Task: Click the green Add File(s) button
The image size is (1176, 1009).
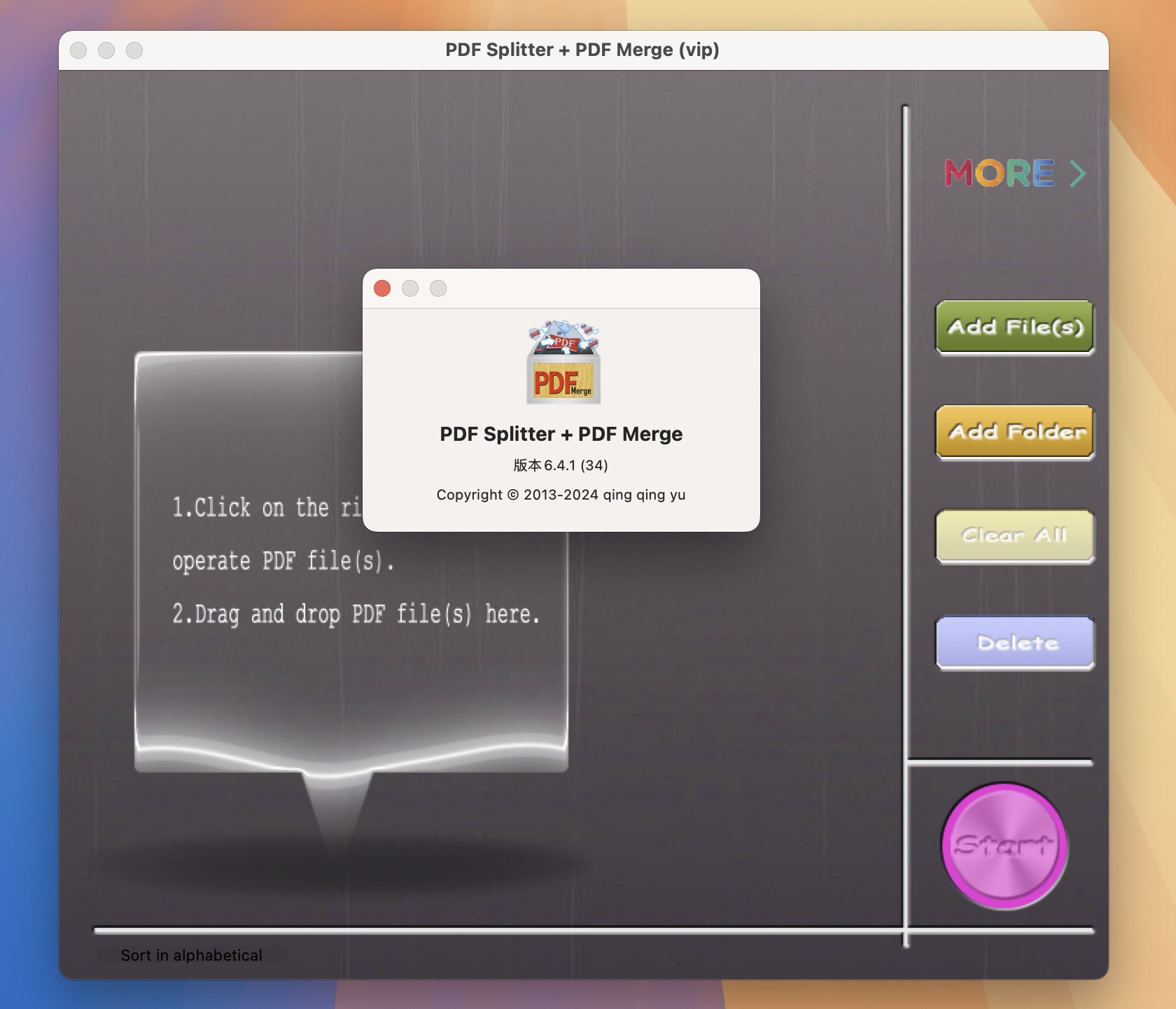Action: click(x=1015, y=327)
